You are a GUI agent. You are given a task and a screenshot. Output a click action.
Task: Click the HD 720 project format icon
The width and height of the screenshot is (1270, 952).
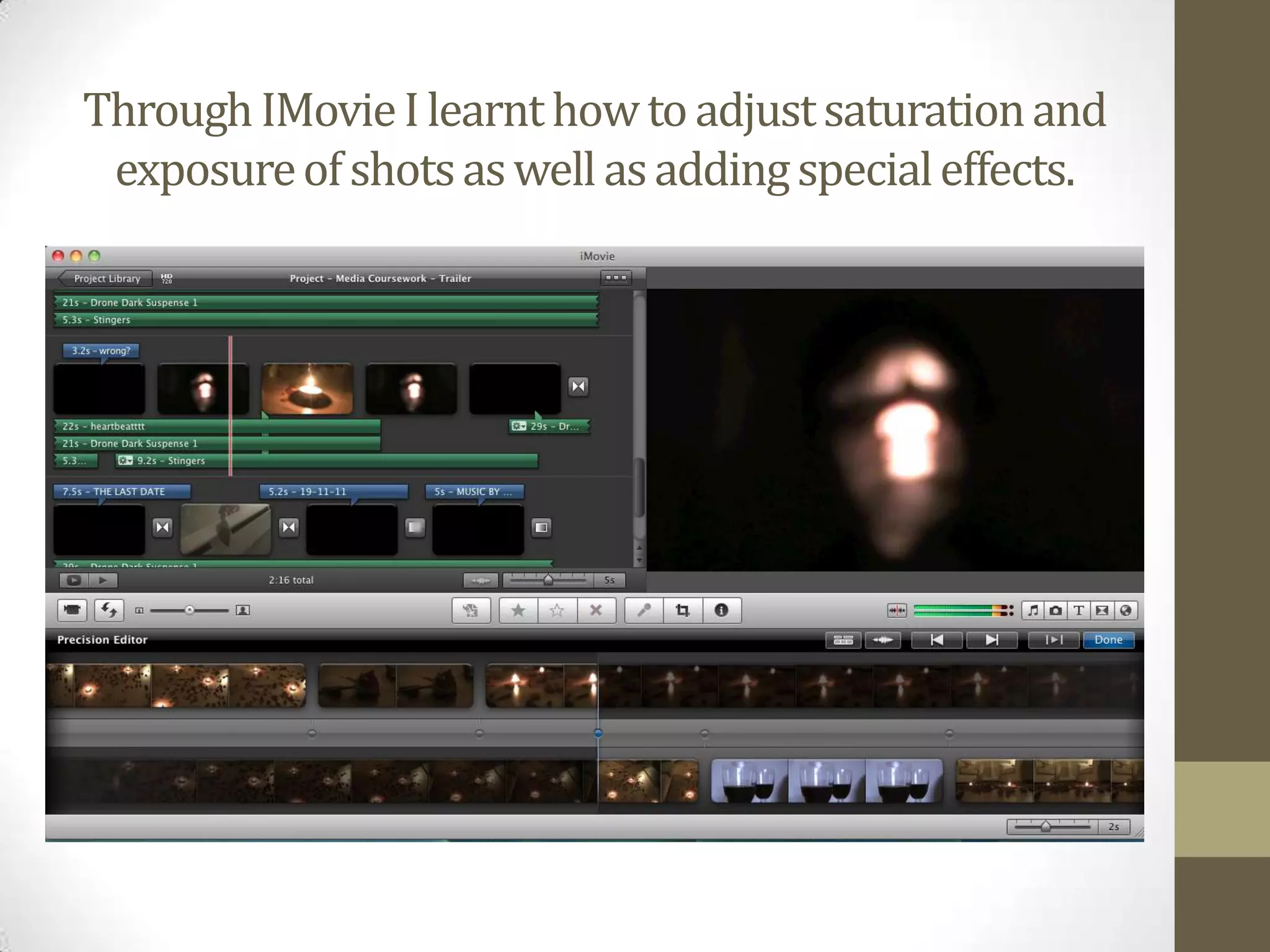point(167,278)
